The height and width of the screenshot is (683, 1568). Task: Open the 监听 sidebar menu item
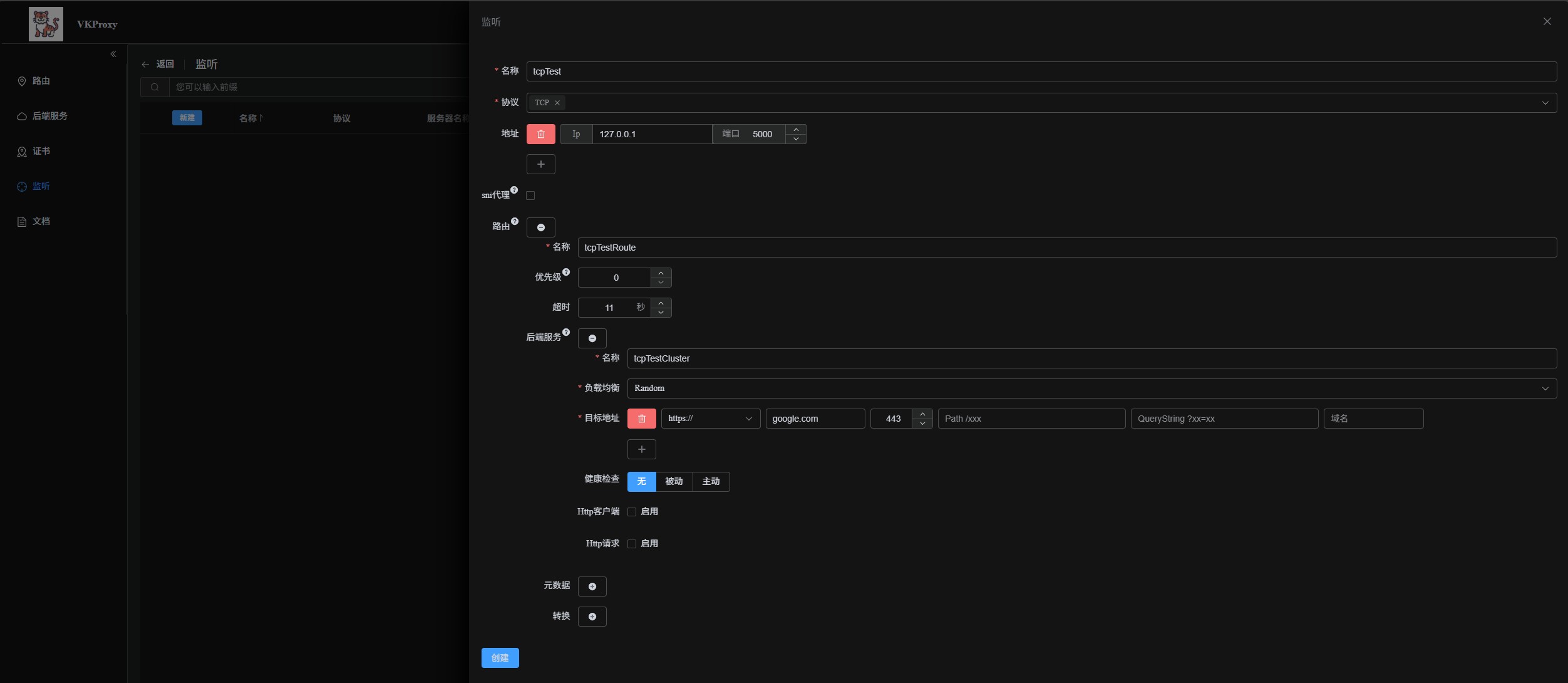tap(63, 186)
